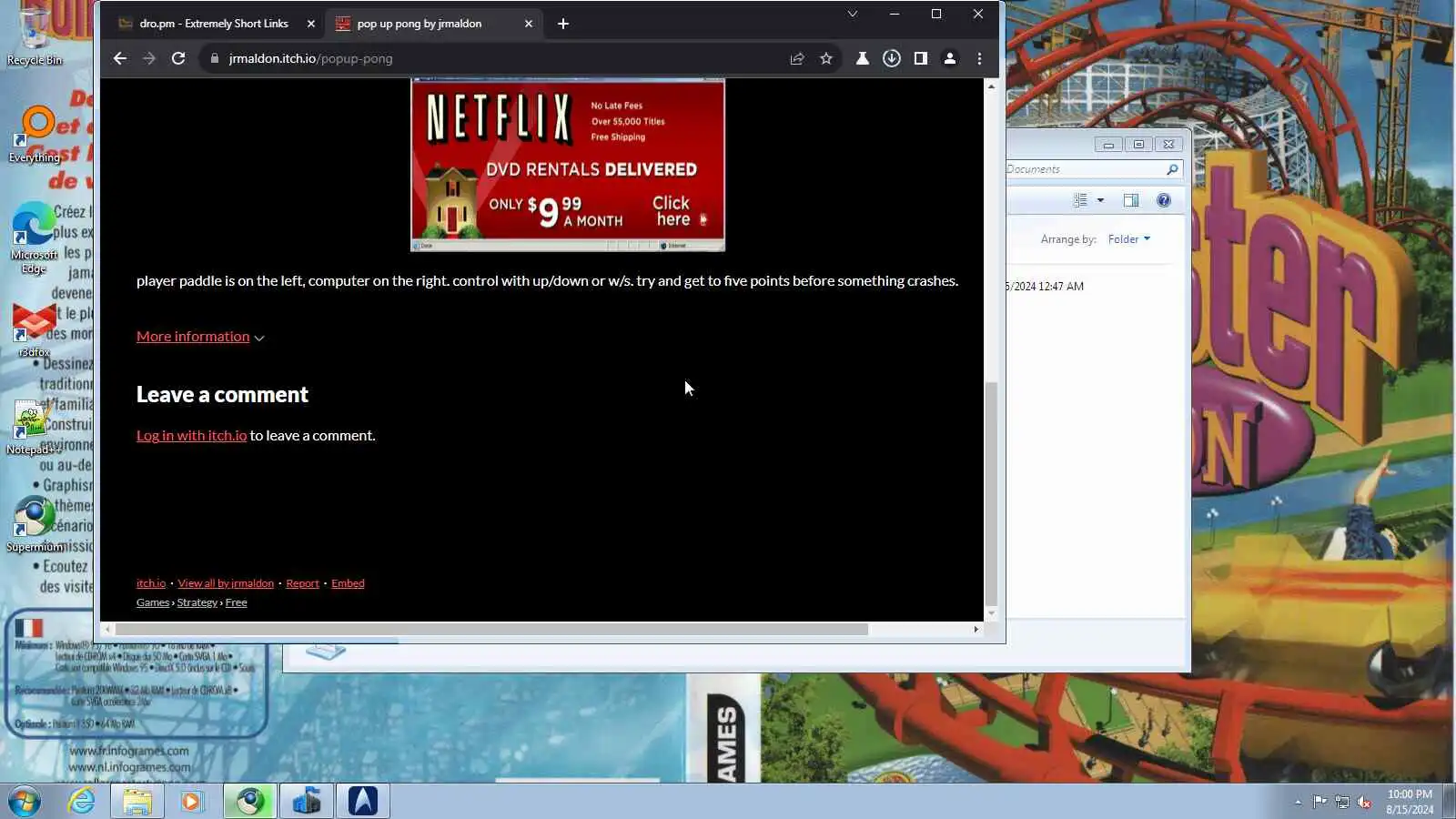
Task: Open the browser three-dot menu
Action: (x=979, y=58)
